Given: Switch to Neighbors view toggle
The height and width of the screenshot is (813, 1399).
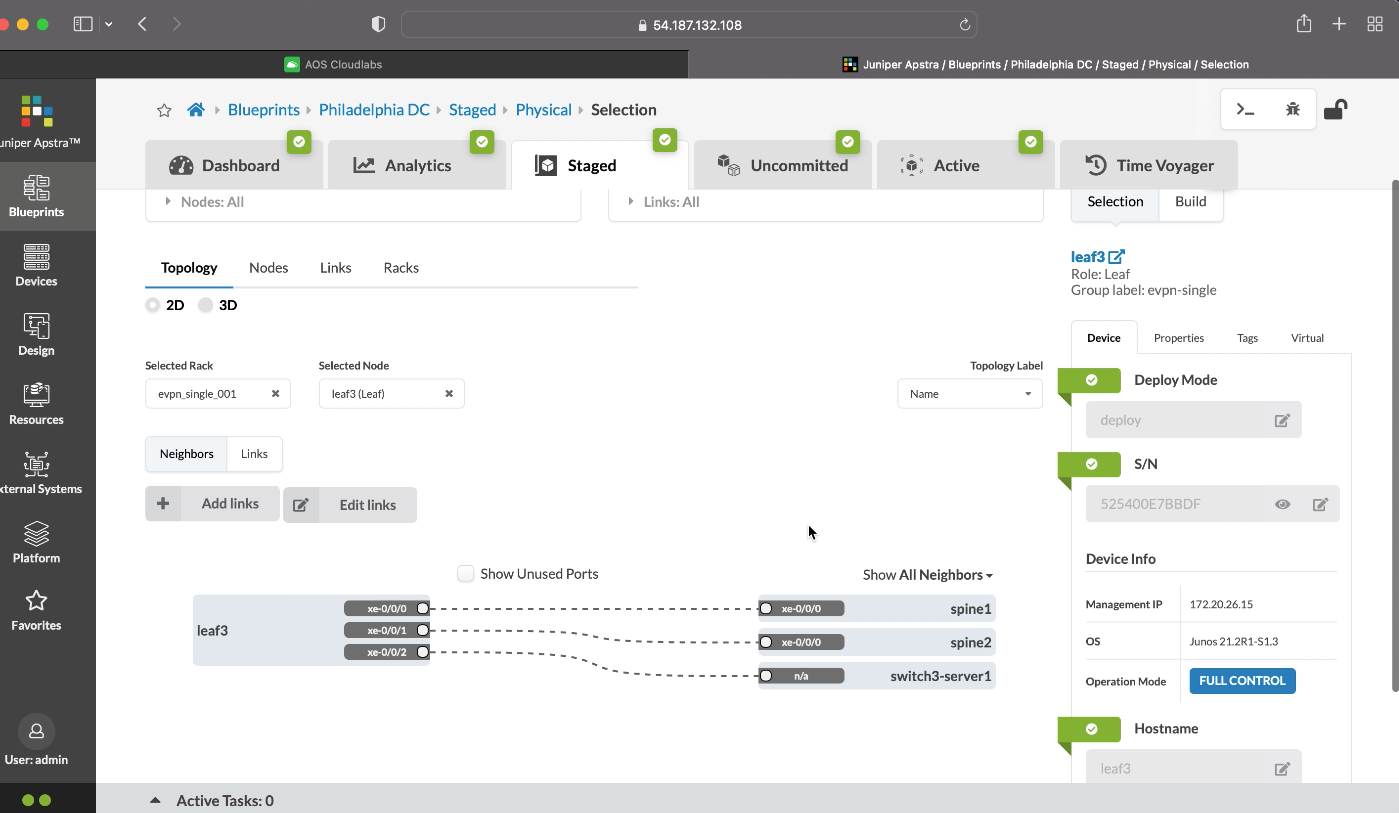Looking at the screenshot, I should (187, 454).
